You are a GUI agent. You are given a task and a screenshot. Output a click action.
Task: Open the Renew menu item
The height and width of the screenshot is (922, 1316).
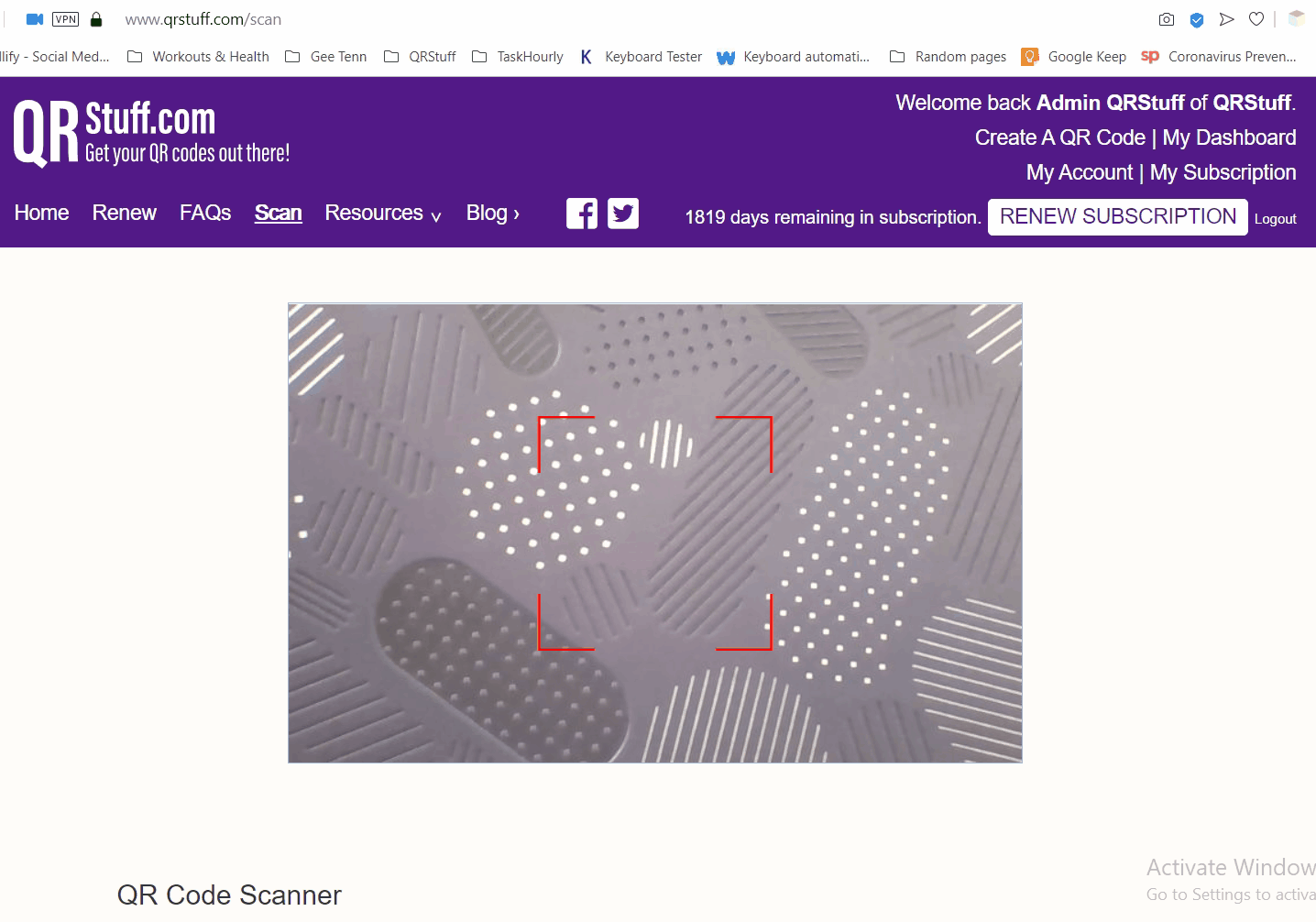pyautogui.click(x=125, y=213)
